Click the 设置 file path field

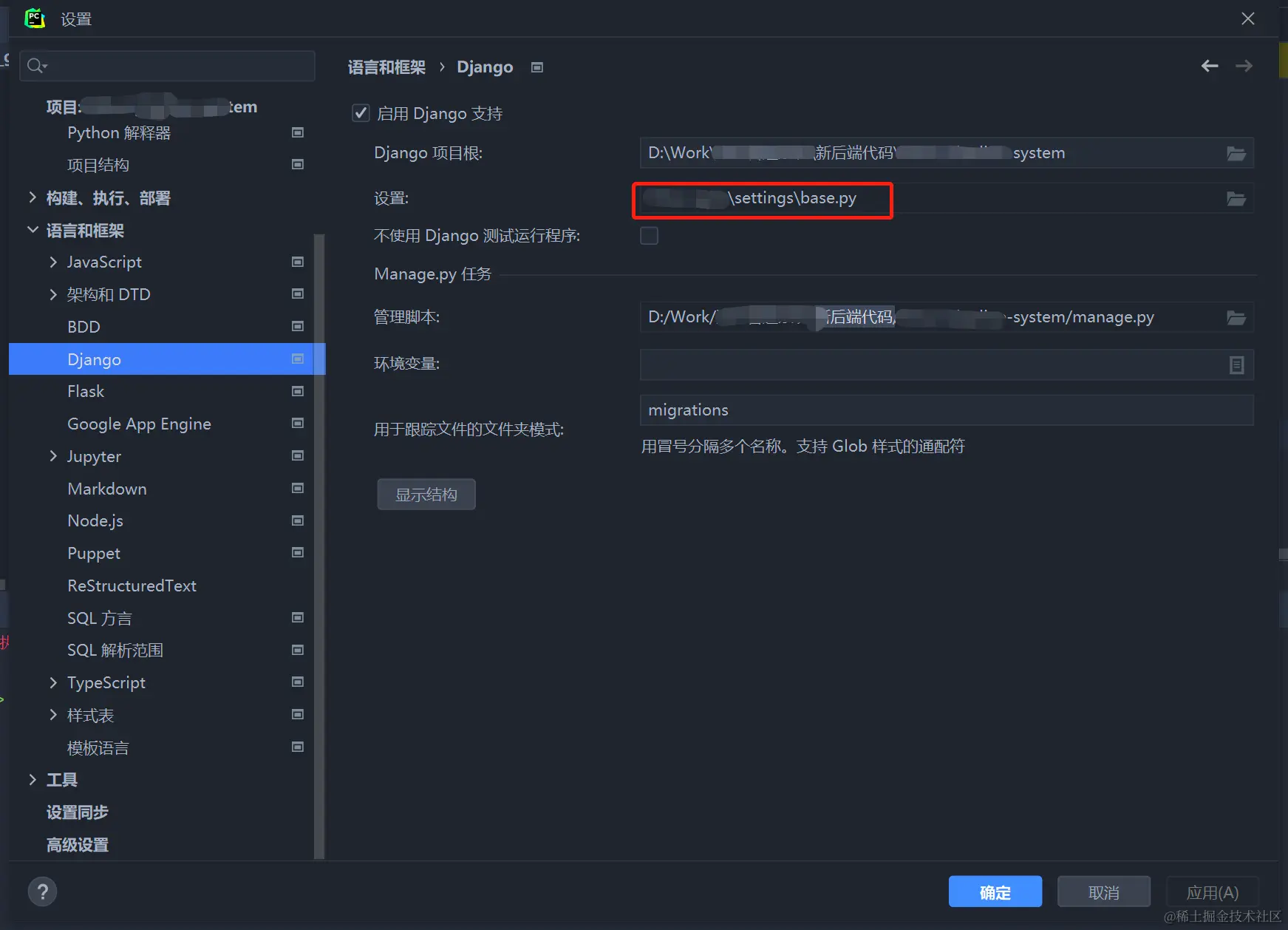947,198
